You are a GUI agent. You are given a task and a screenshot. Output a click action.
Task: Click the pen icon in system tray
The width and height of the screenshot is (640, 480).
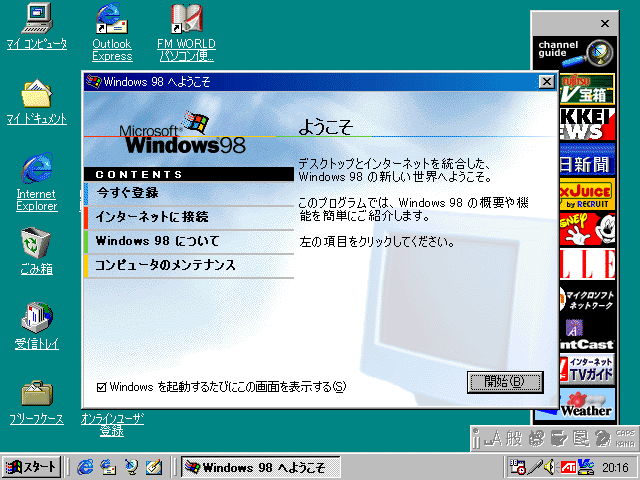[535, 467]
